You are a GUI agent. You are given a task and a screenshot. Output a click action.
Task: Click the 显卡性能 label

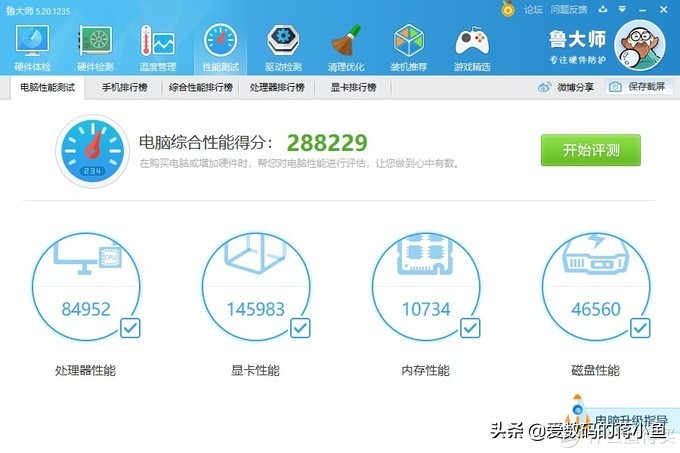[x=255, y=371]
